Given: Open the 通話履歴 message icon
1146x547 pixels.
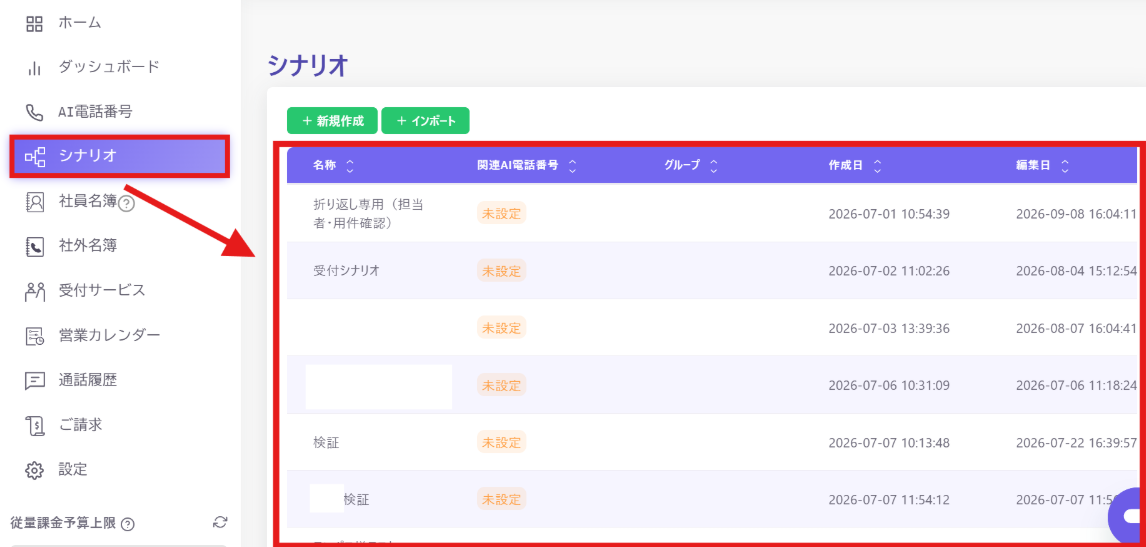Looking at the screenshot, I should 34,380.
